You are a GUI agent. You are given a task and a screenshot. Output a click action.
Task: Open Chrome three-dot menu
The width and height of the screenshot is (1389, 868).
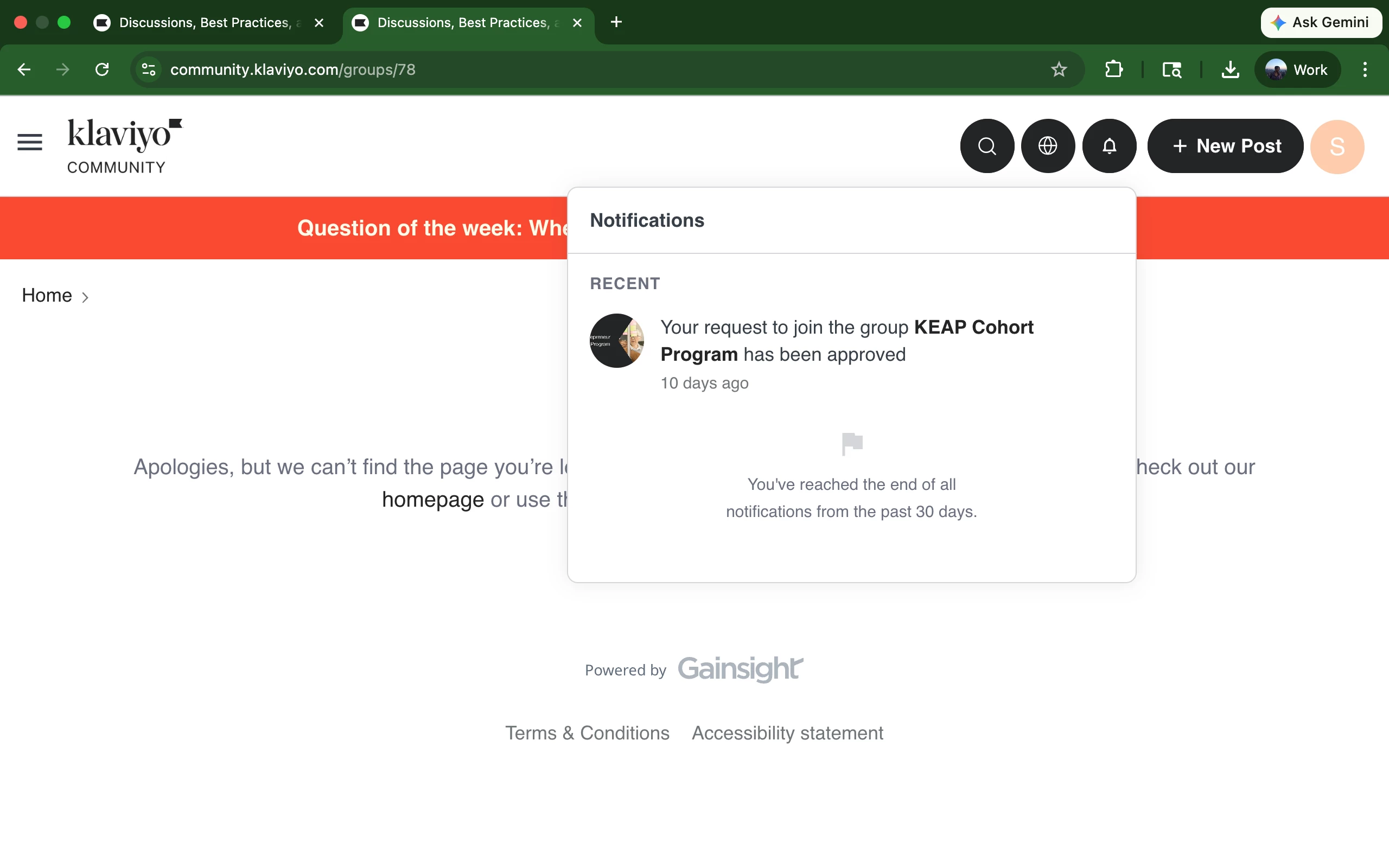pyautogui.click(x=1365, y=69)
